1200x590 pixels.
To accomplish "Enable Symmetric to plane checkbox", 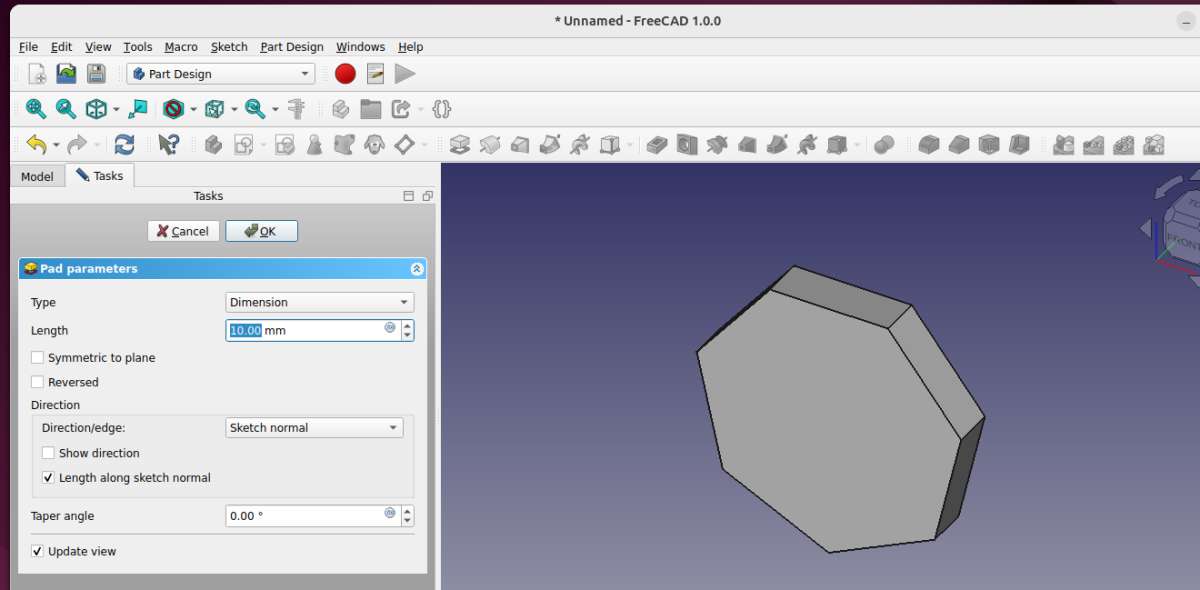I will [x=37, y=357].
